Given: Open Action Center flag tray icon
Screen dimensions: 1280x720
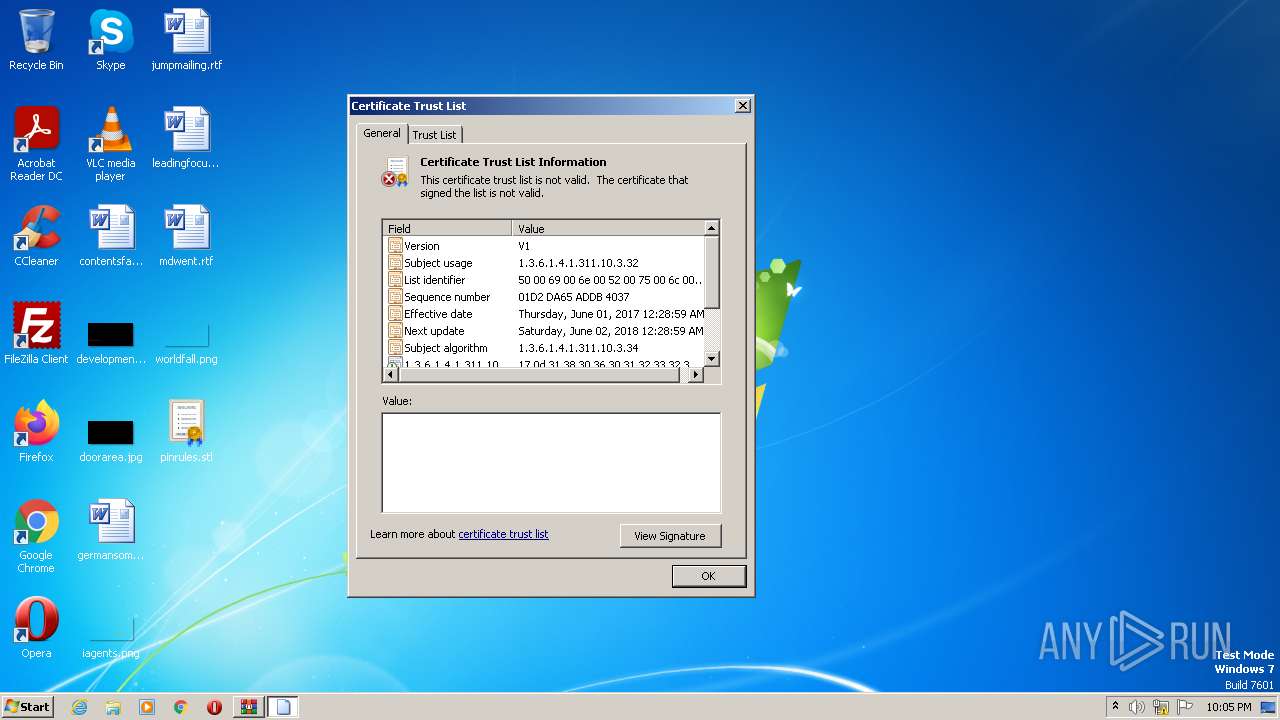Looking at the screenshot, I should 1185,707.
